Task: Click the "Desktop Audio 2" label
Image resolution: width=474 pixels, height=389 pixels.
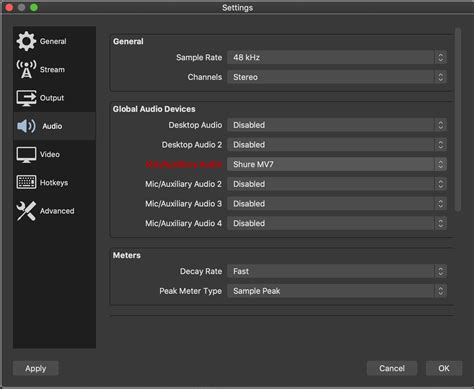Action: coord(192,145)
